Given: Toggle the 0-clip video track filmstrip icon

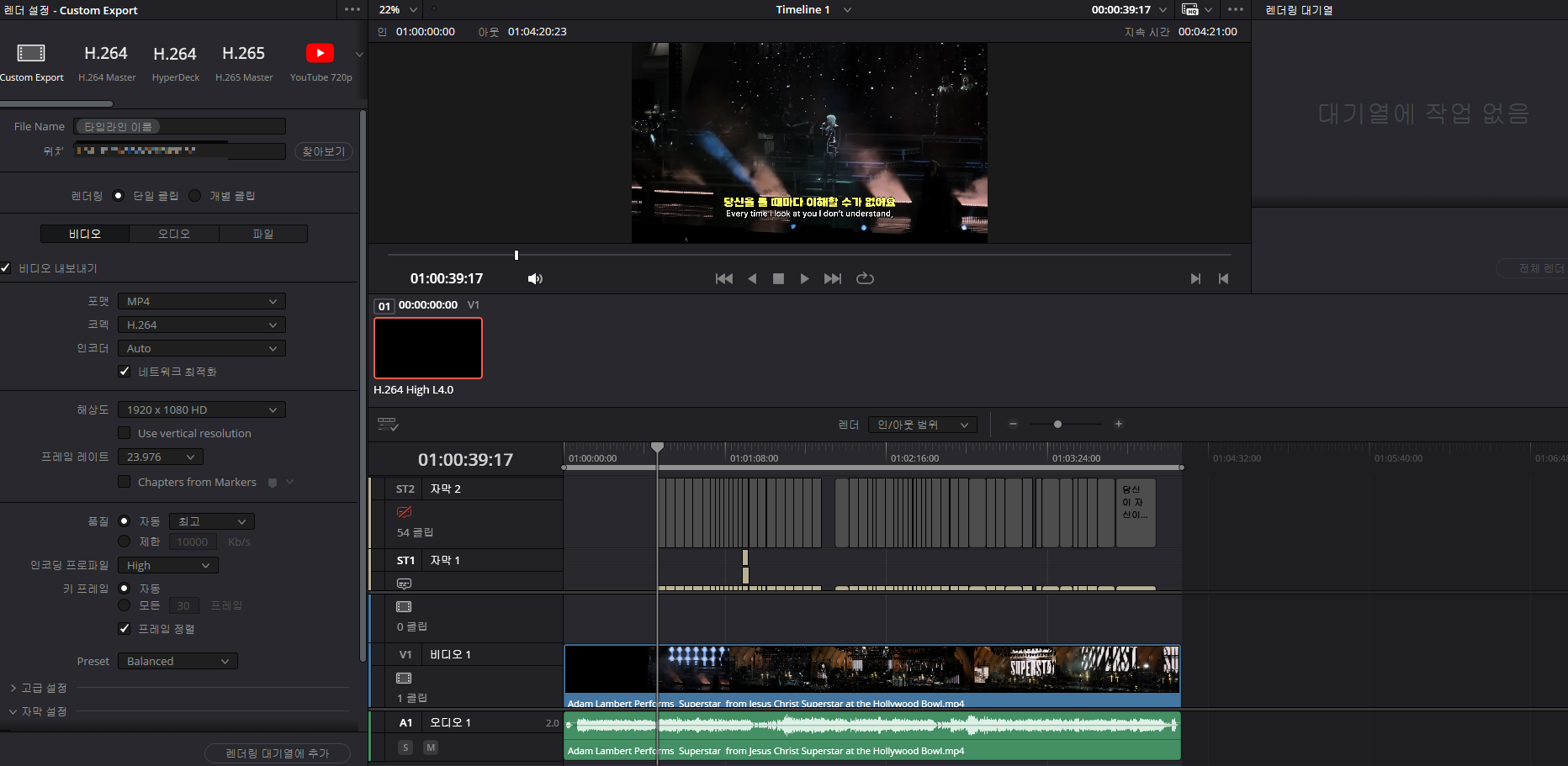Looking at the screenshot, I should 404,606.
